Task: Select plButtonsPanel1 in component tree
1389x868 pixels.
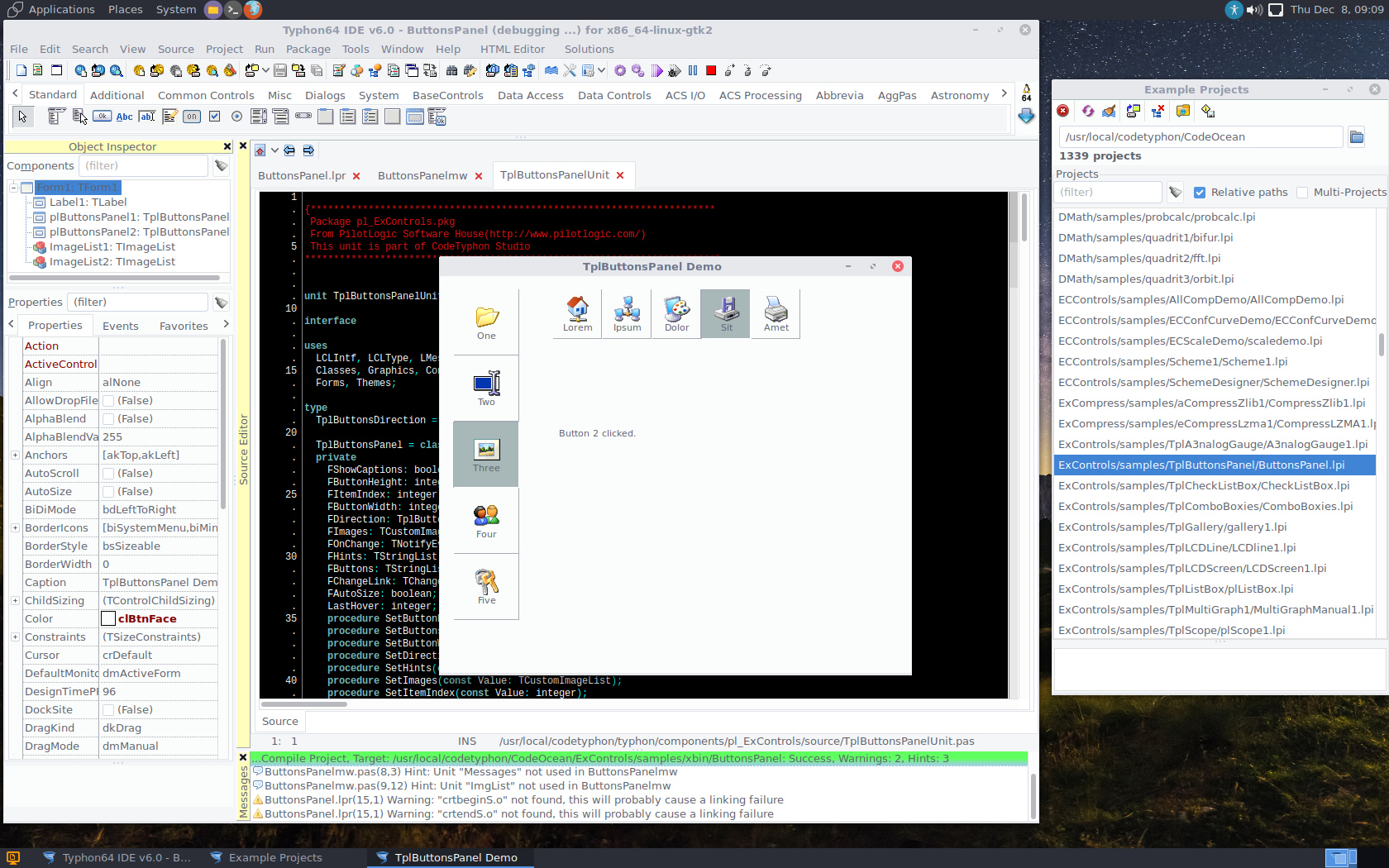Action: pos(139,217)
